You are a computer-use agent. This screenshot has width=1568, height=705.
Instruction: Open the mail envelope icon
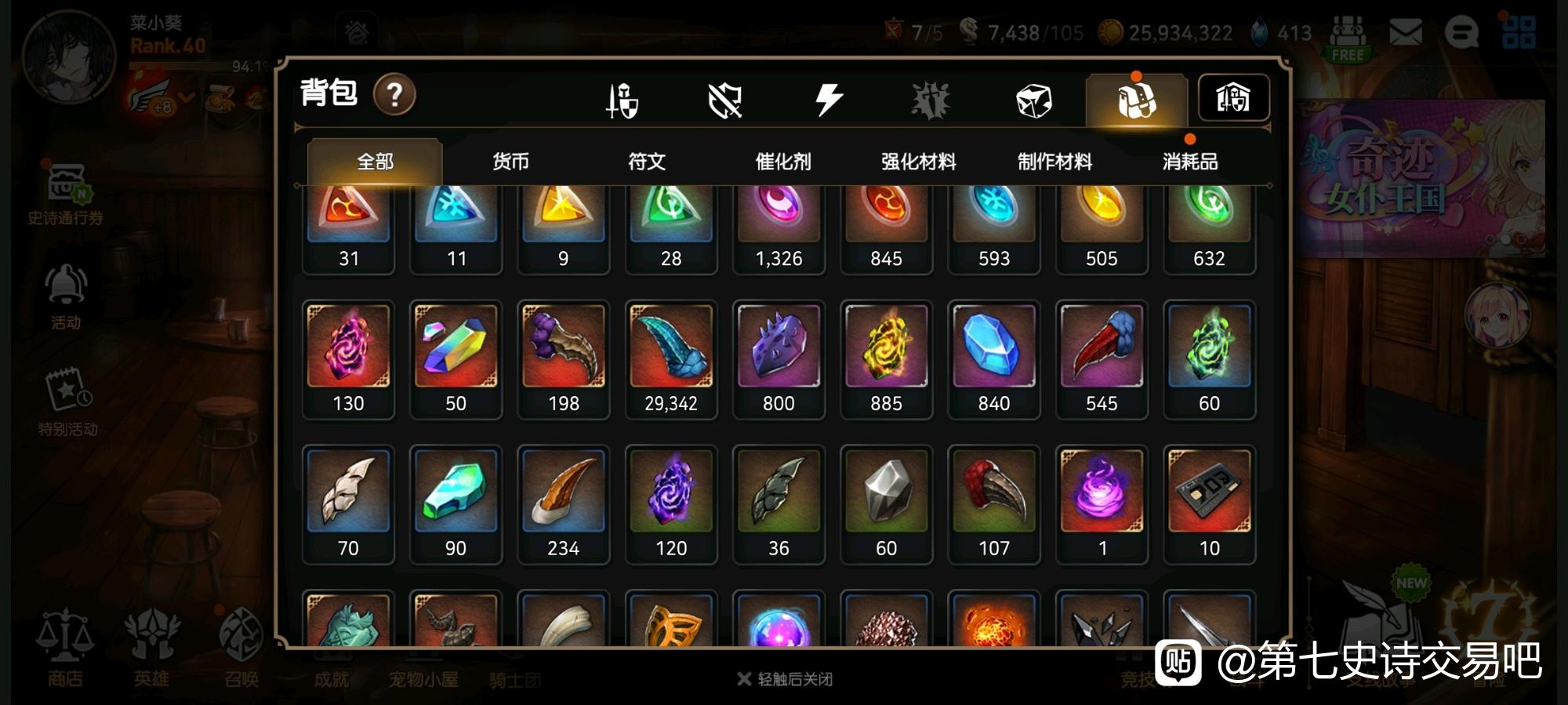[x=1405, y=33]
